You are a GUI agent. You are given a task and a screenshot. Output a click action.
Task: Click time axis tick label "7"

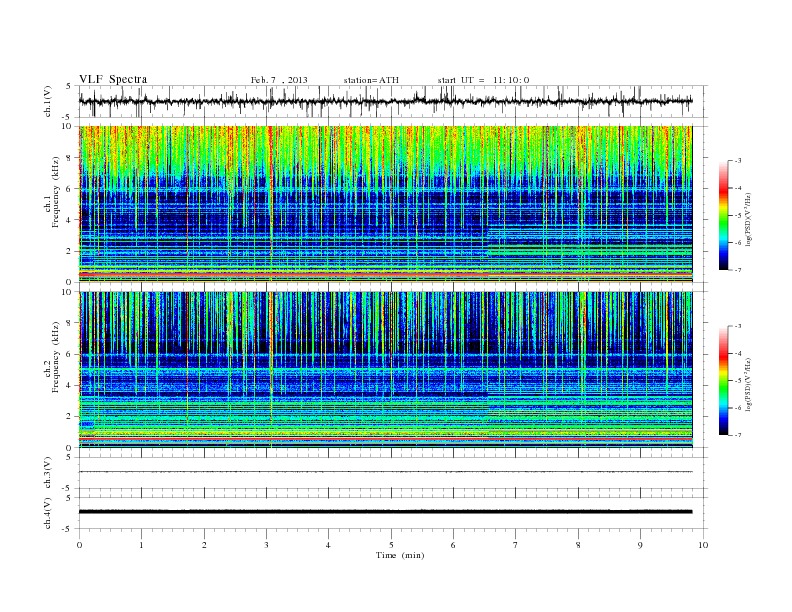click(x=516, y=545)
